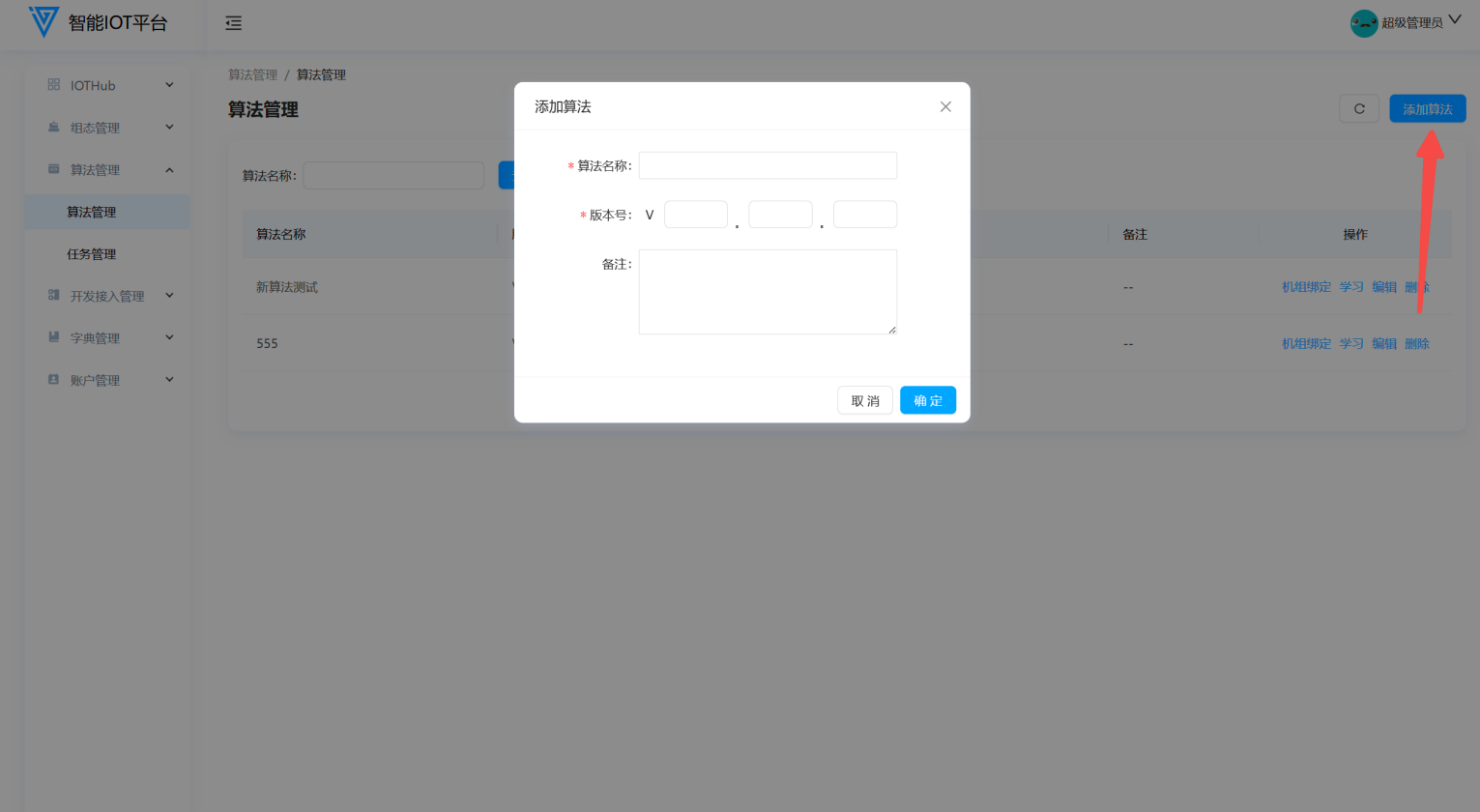Screen dimensions: 1480x812
Task: Click the first 算法管理 breadcrumb link
Action: [252, 74]
